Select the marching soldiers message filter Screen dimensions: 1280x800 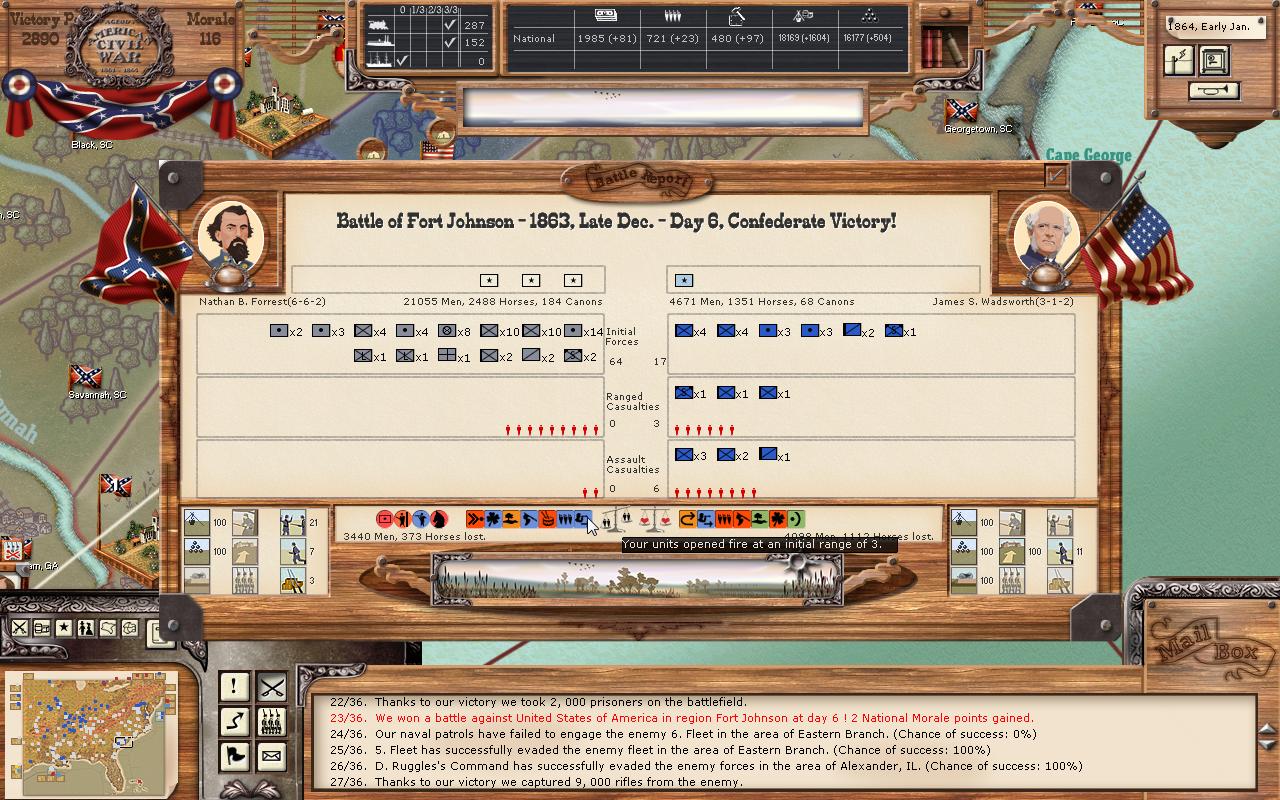pyautogui.click(x=272, y=721)
